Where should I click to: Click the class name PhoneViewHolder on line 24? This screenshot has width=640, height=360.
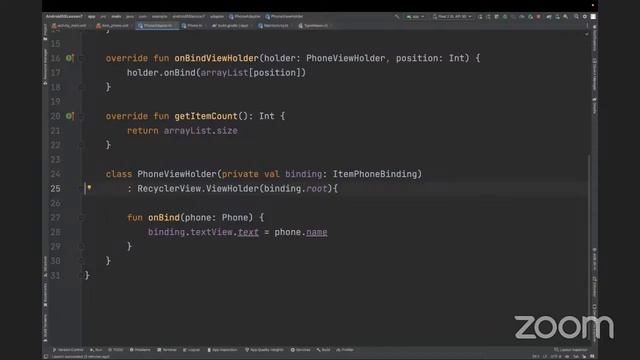pos(177,174)
